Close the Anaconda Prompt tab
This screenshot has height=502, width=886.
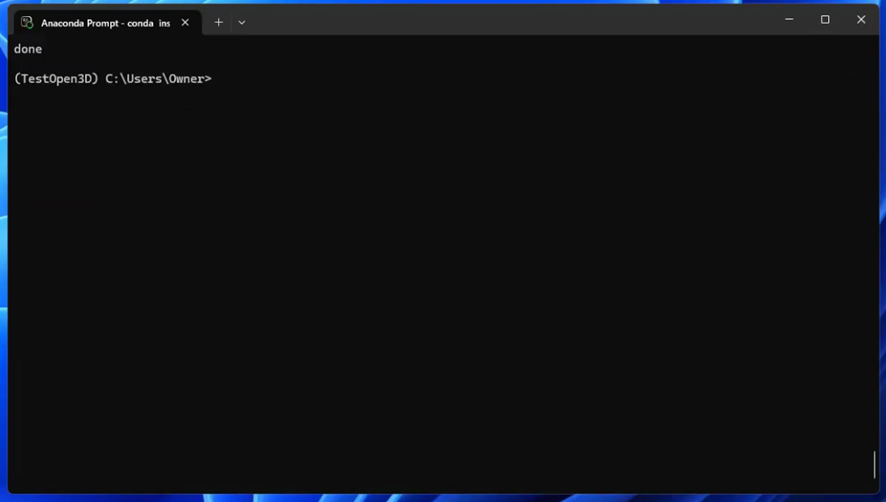[185, 23]
